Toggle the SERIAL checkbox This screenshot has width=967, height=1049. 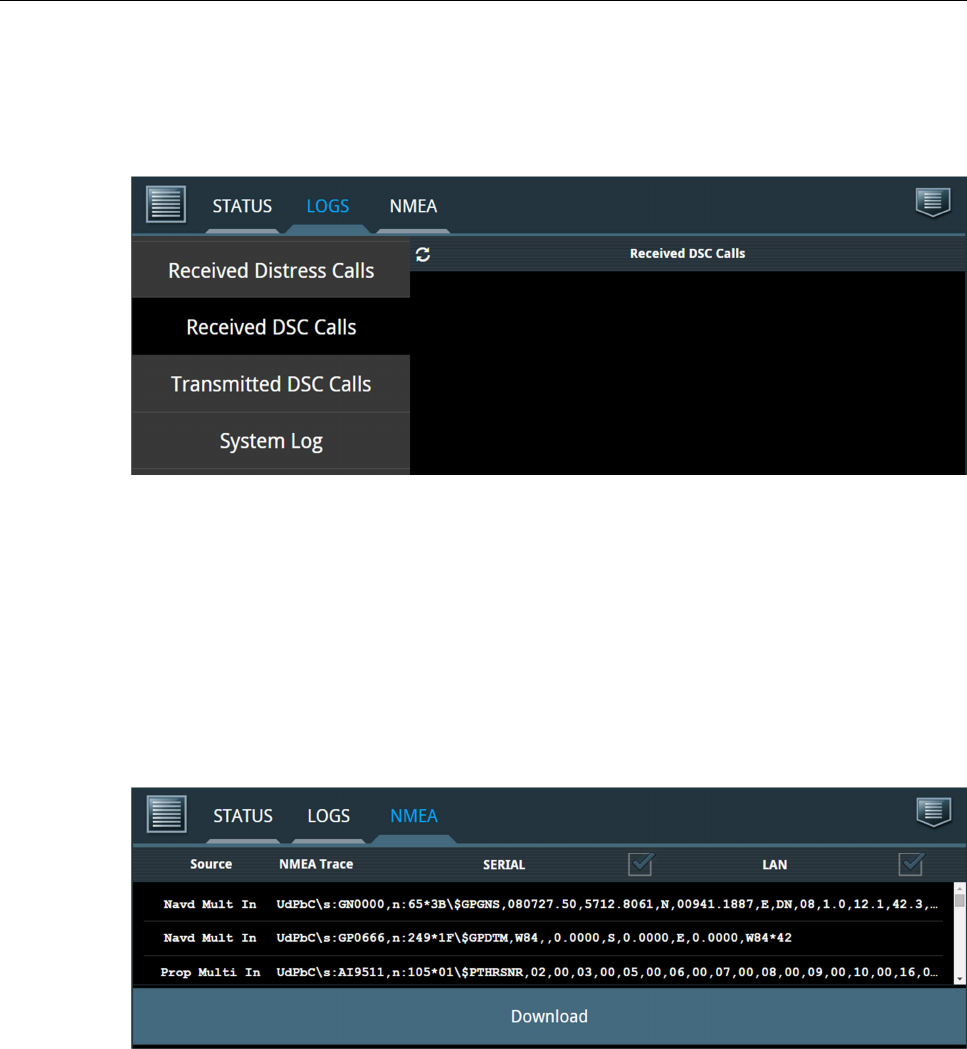[641, 864]
